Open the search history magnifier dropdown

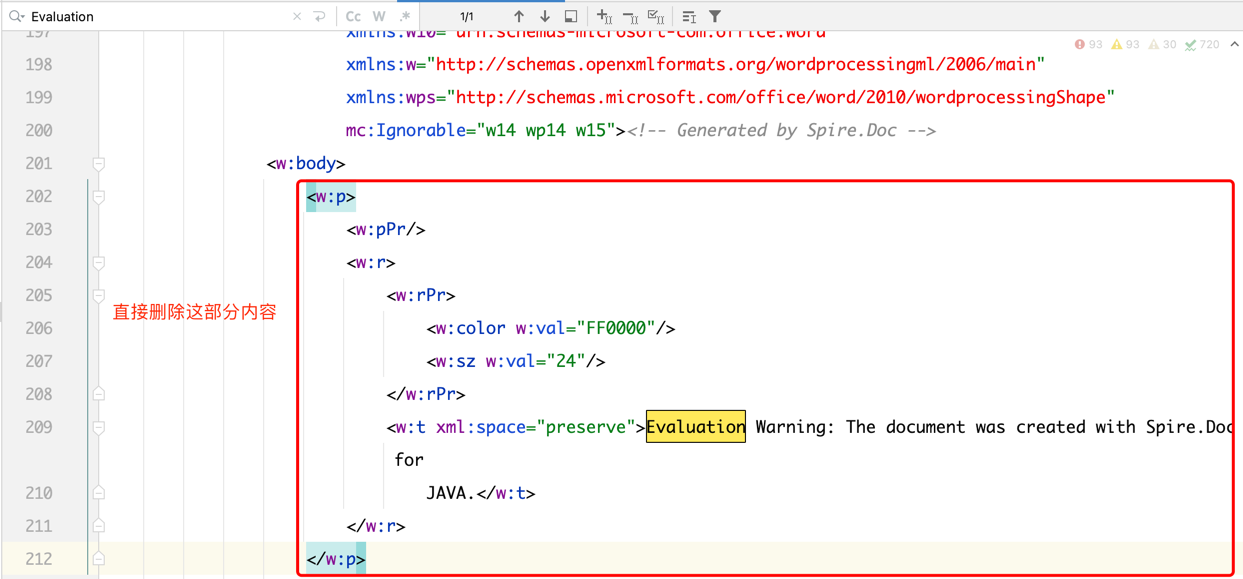click(16, 16)
